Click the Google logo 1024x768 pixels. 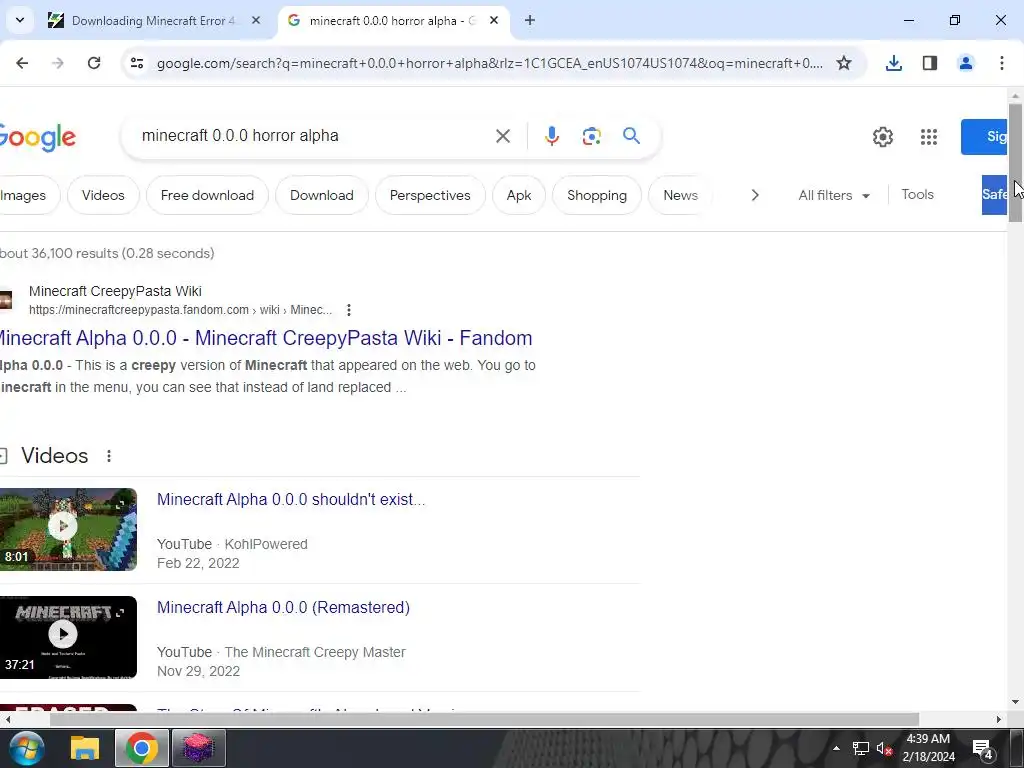click(37, 136)
